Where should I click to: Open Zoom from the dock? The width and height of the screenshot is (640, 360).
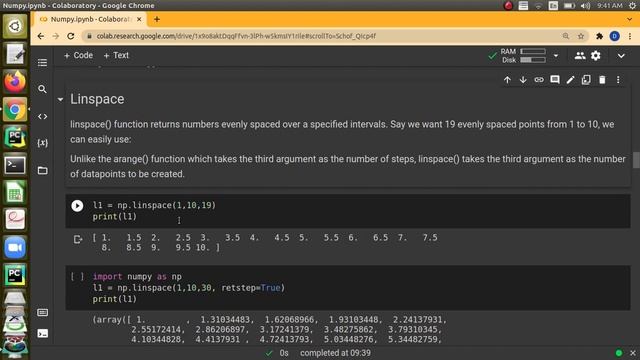pos(15,248)
